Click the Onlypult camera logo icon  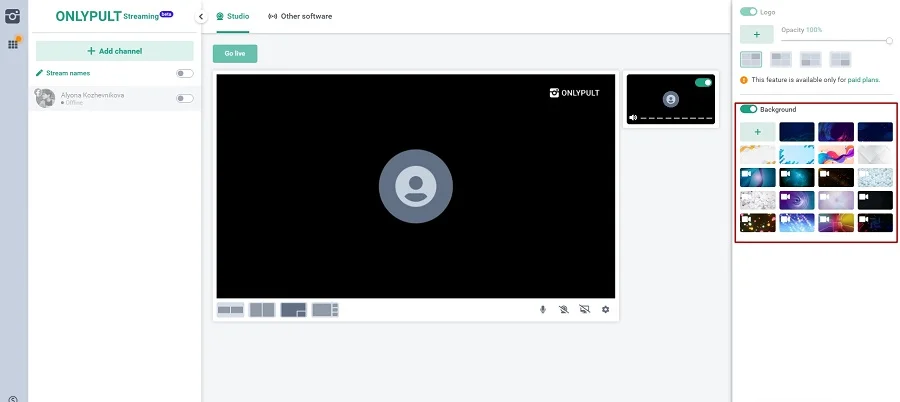pos(14,15)
